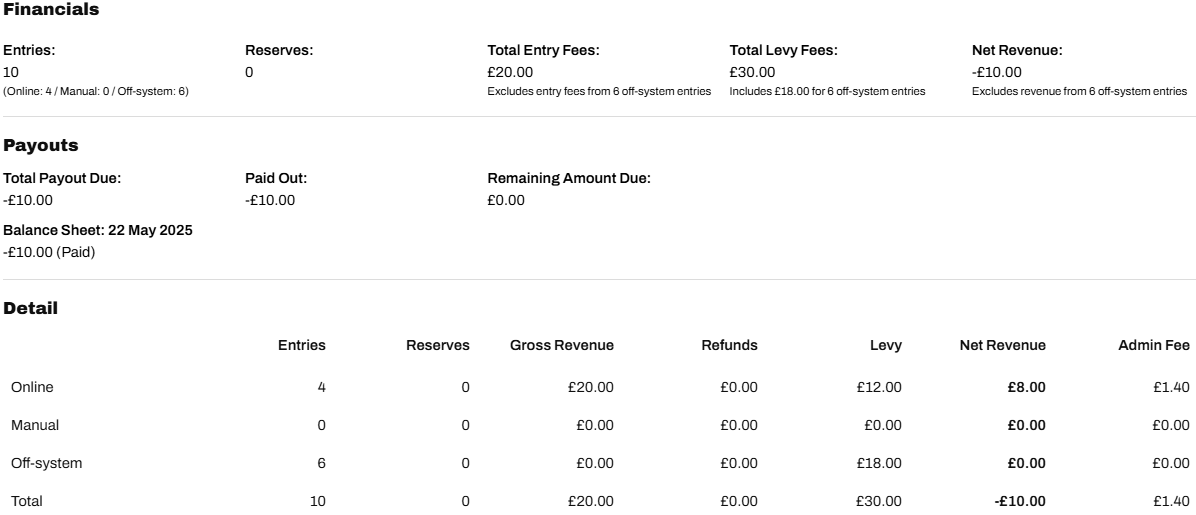Click the Admin Fee column header

click(1154, 346)
